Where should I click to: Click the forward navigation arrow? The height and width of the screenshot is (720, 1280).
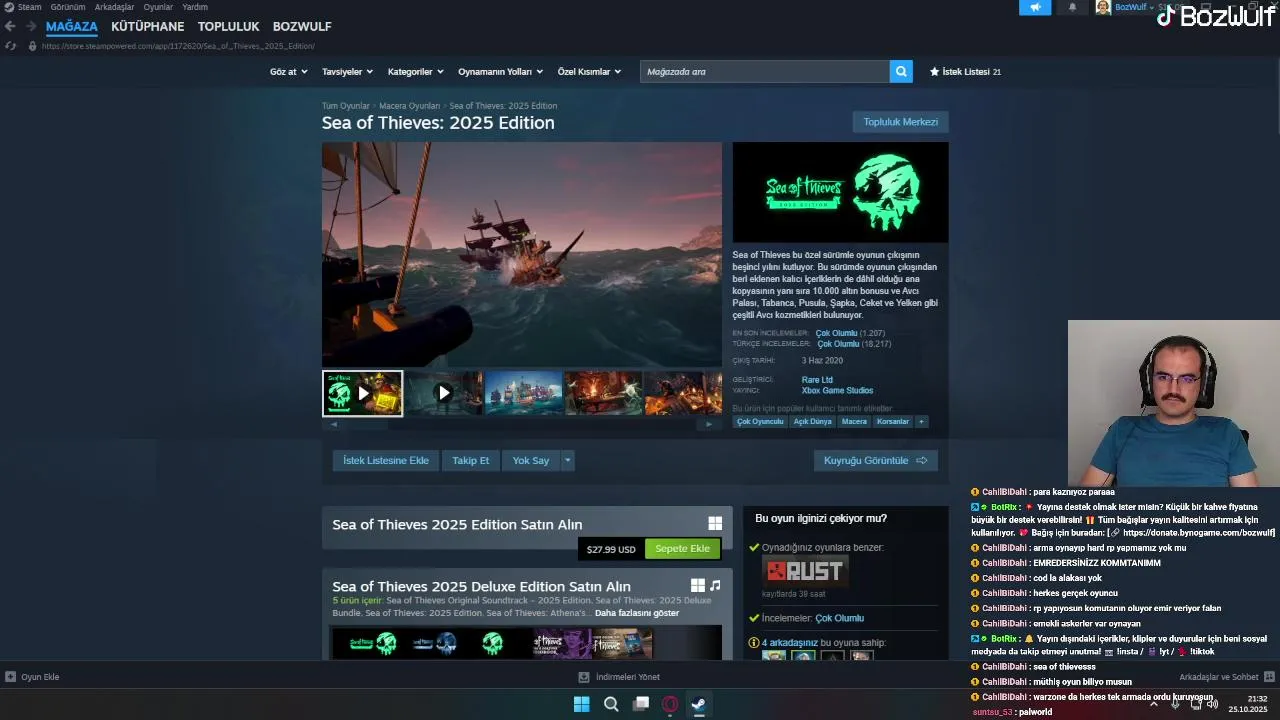point(31,26)
